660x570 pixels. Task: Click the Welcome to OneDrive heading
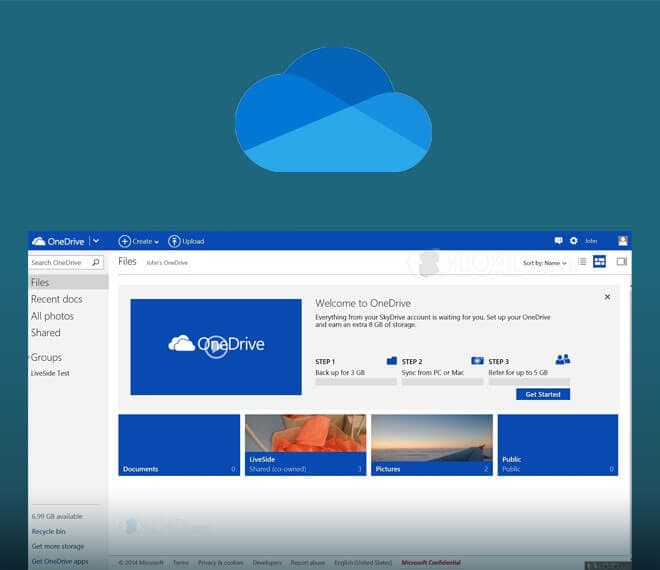pyautogui.click(x=363, y=303)
